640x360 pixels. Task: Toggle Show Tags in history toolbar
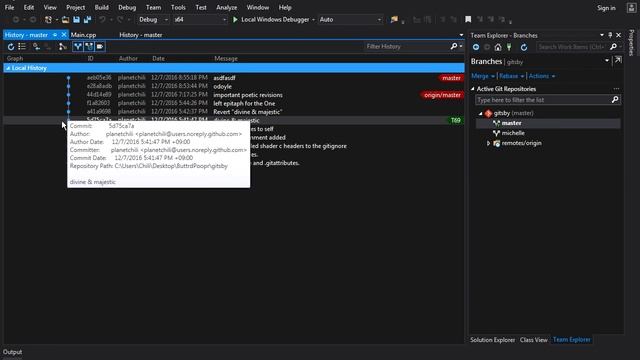pos(100,47)
